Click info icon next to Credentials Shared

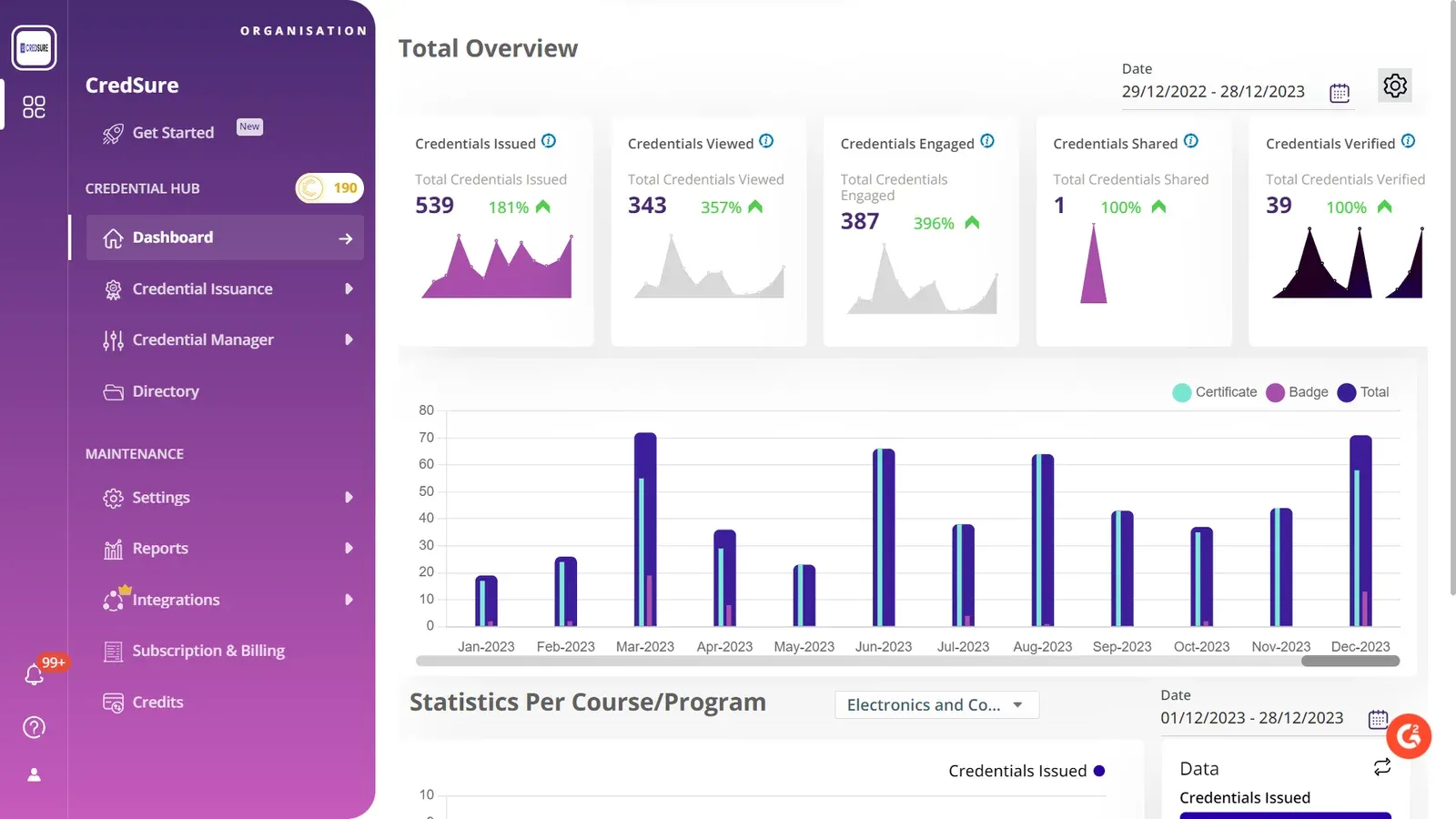pos(1191,141)
